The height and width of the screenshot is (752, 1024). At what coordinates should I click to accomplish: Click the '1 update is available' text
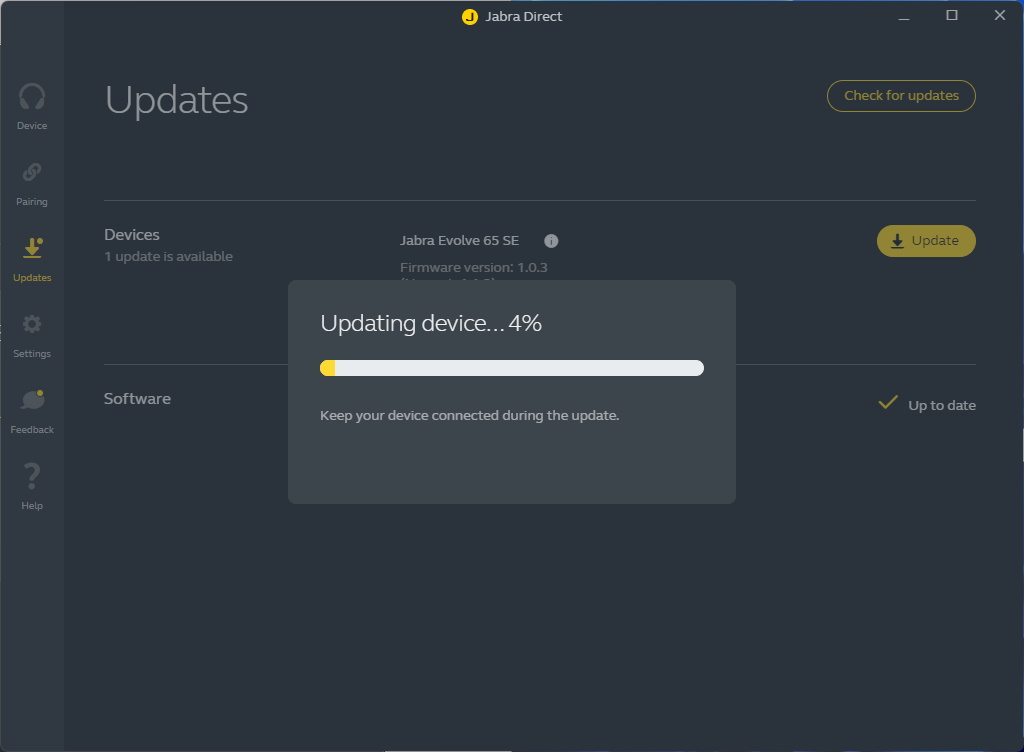168,257
